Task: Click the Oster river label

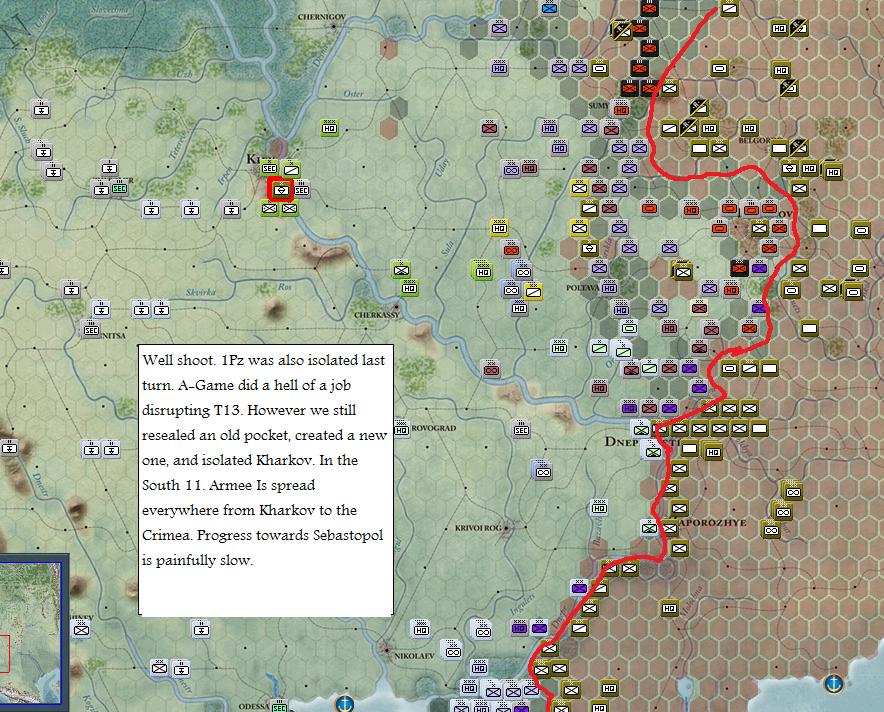Action: click(x=353, y=94)
